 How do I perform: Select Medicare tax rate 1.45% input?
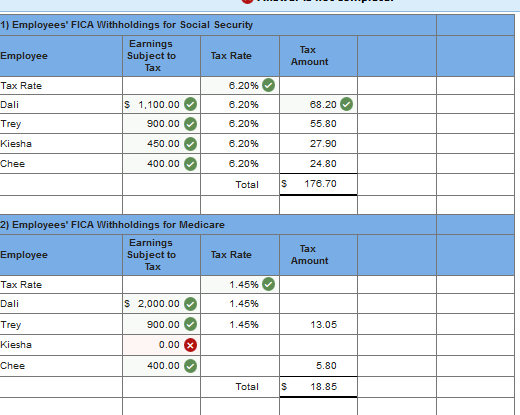[x=240, y=284]
